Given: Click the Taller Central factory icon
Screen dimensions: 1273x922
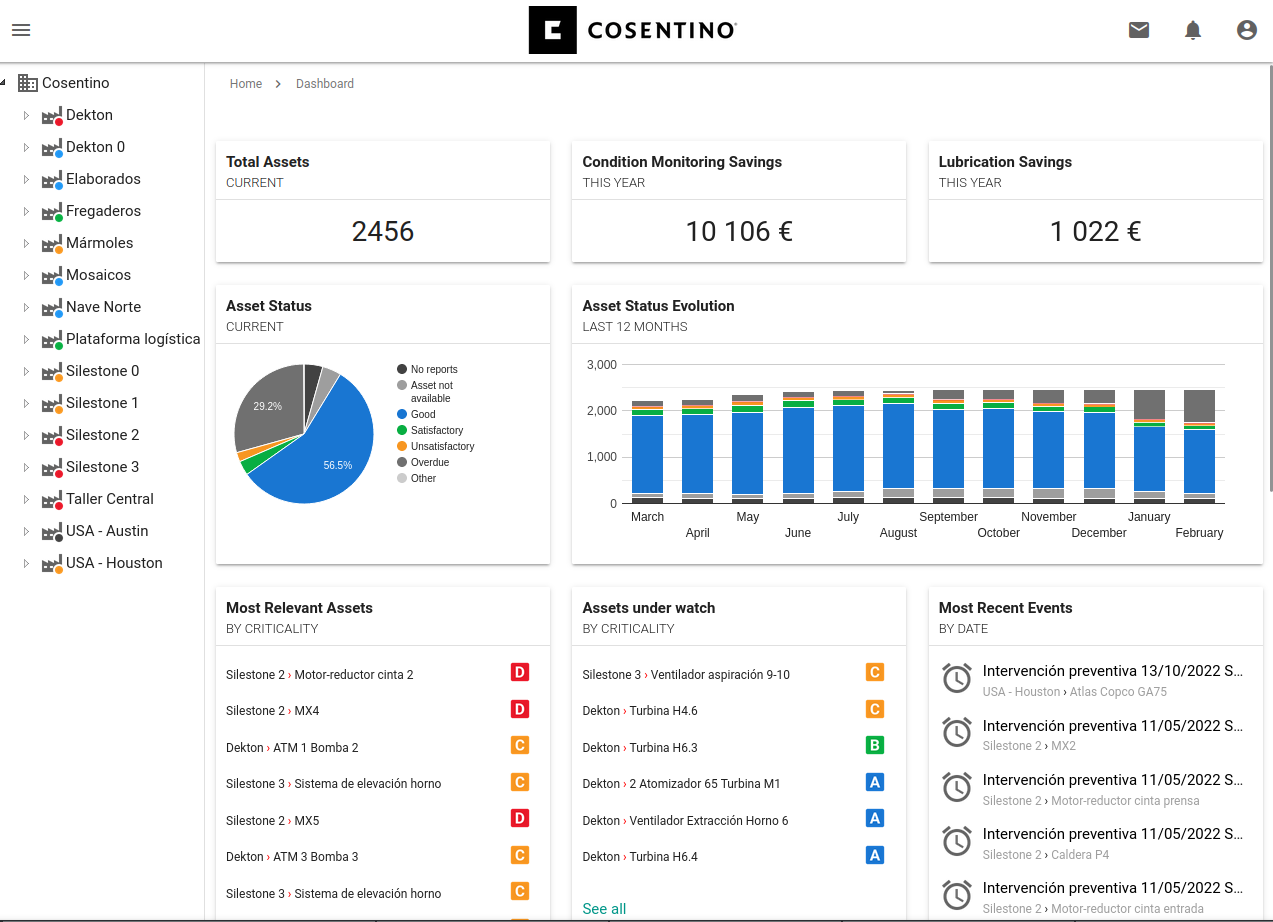Looking at the screenshot, I should pos(52,500).
